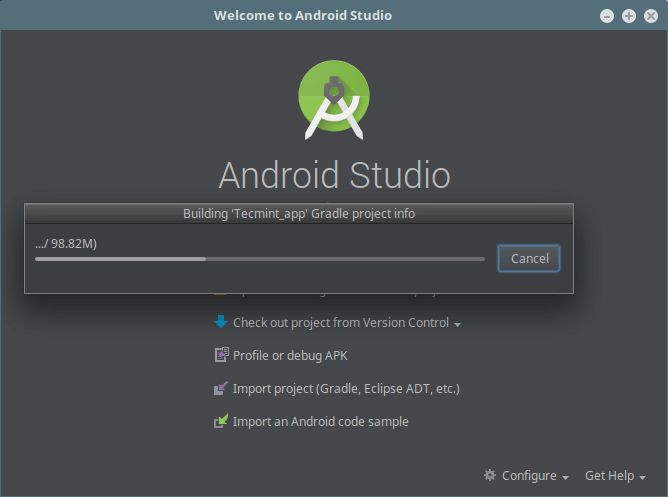Click the blue checkout arrow icon

pyautogui.click(x=221, y=322)
